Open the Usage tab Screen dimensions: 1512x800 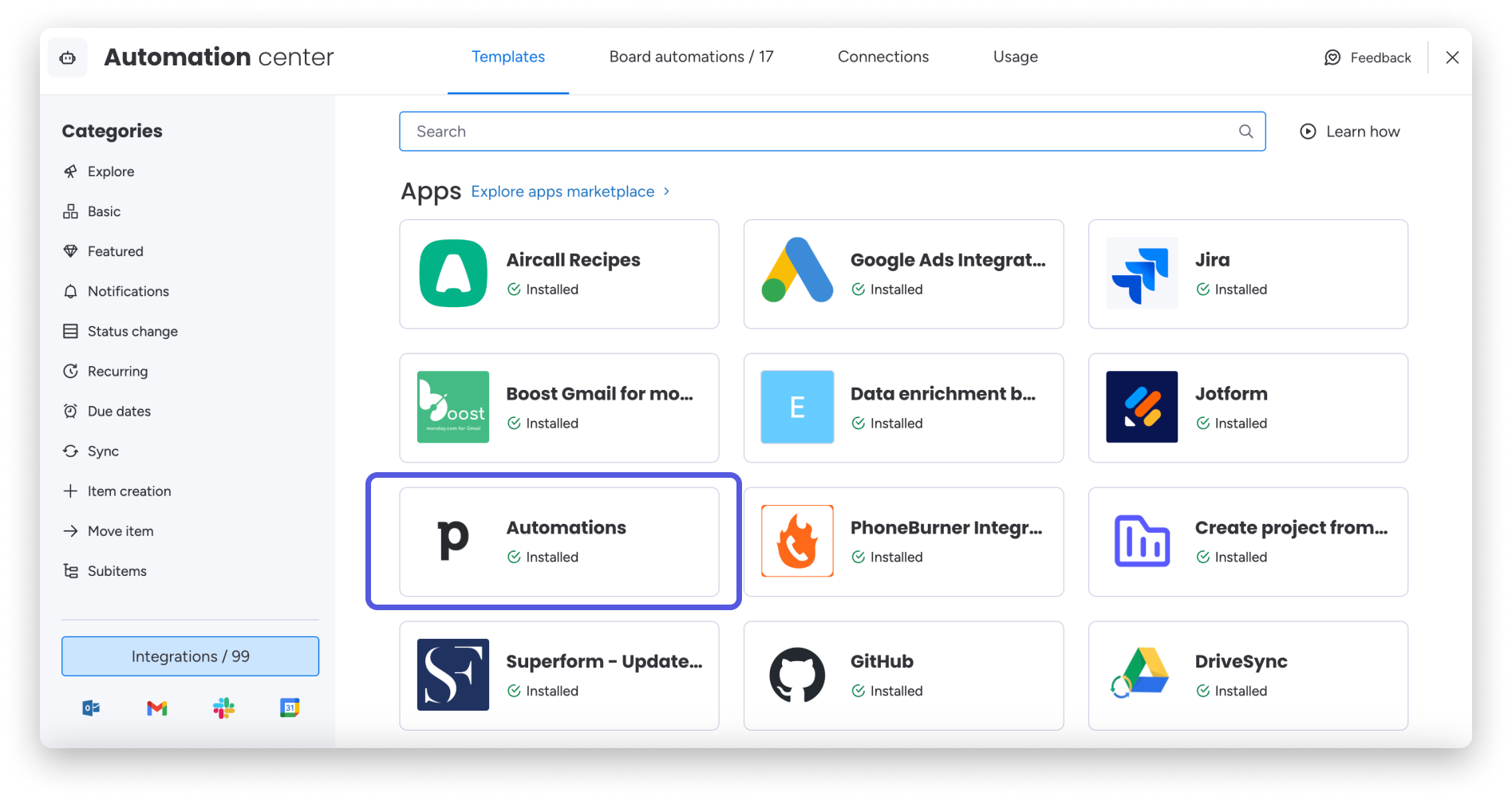tap(1015, 57)
